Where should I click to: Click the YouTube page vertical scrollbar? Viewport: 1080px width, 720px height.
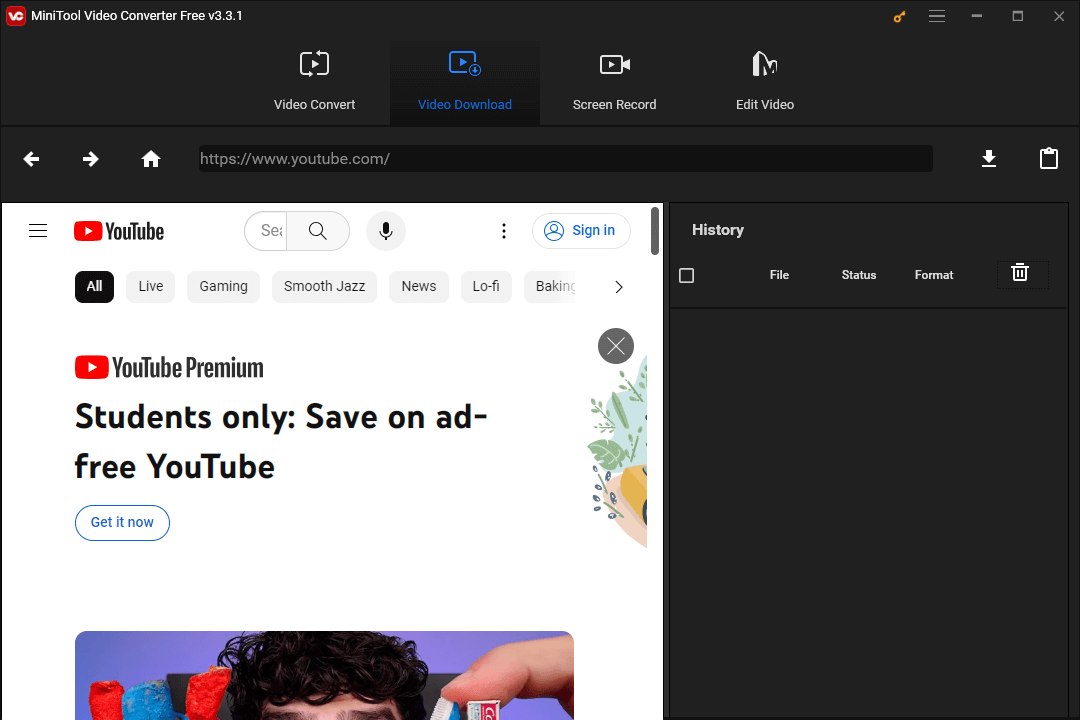pos(654,231)
